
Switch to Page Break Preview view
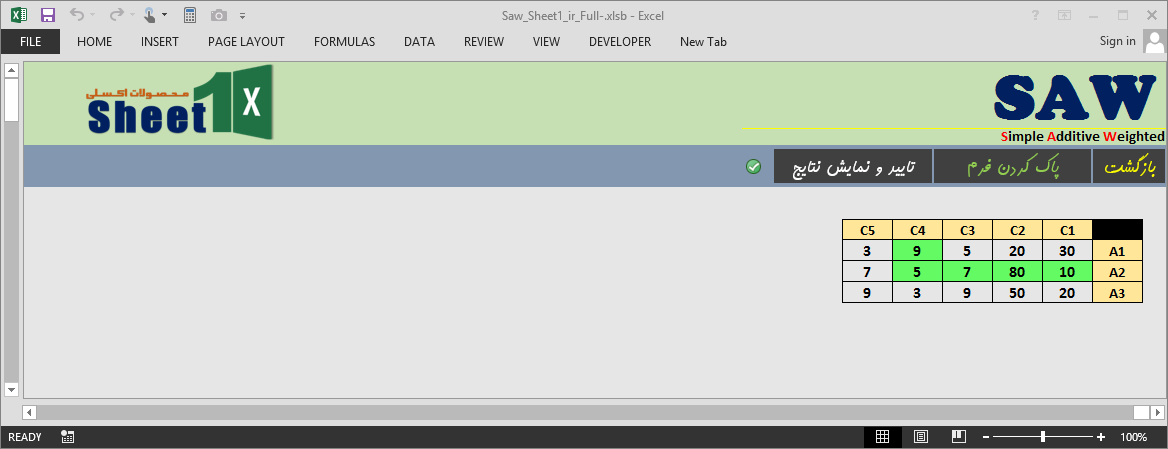tap(957, 437)
